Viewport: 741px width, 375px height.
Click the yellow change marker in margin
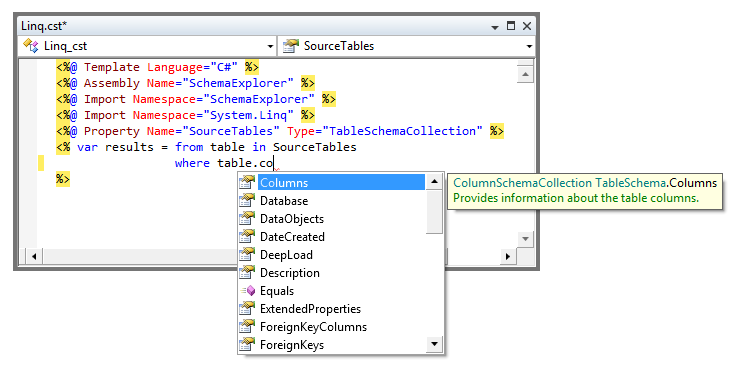[41, 163]
